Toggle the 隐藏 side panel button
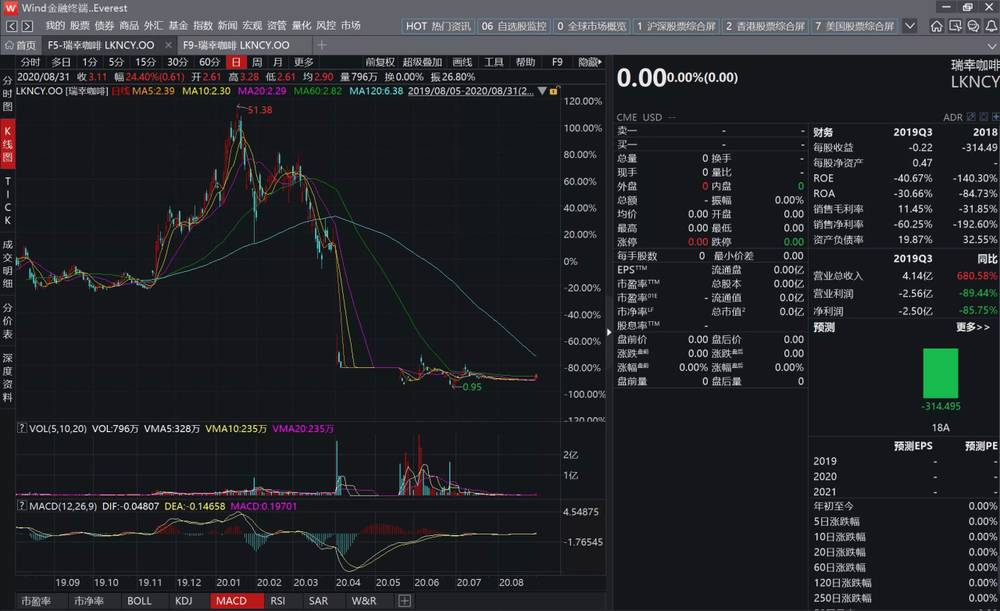This screenshot has height=611, width=1000. [x=589, y=62]
